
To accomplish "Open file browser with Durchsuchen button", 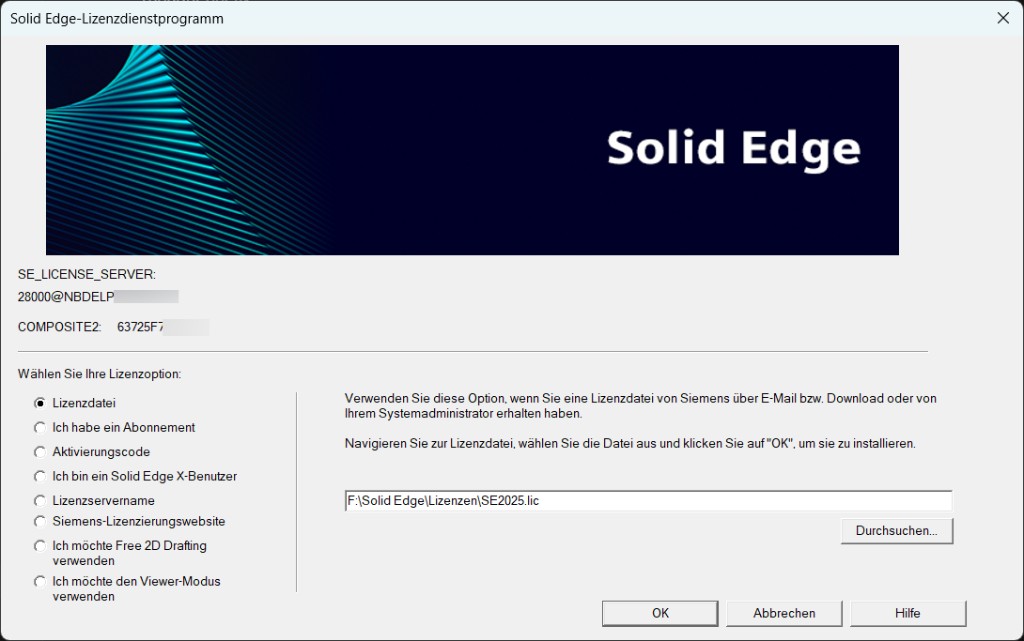I will tap(897, 531).
